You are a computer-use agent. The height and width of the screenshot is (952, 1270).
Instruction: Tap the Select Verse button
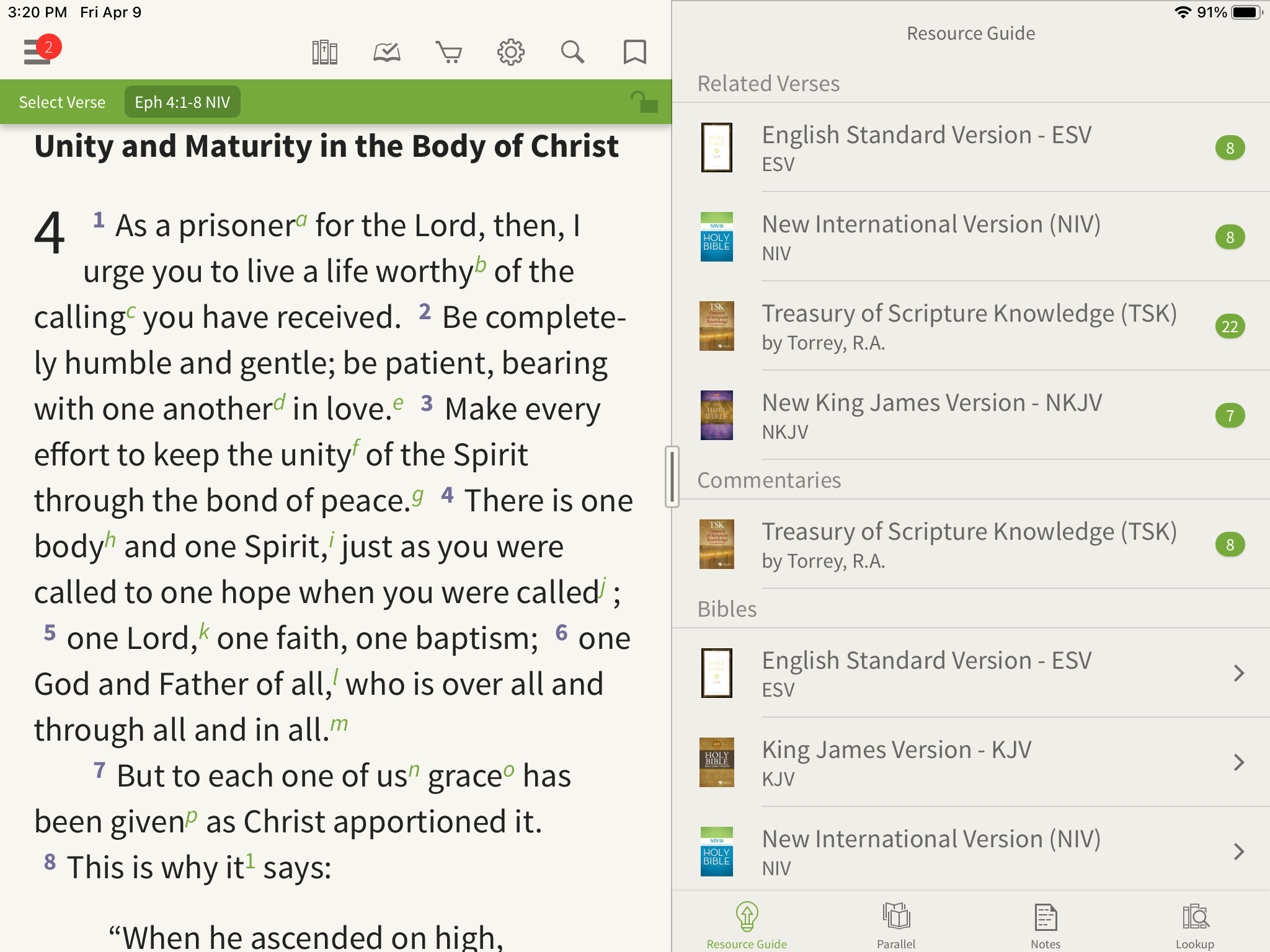point(62,102)
